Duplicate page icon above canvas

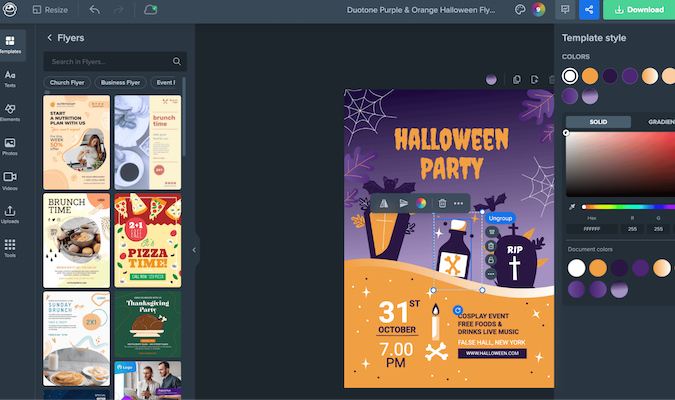(517, 80)
